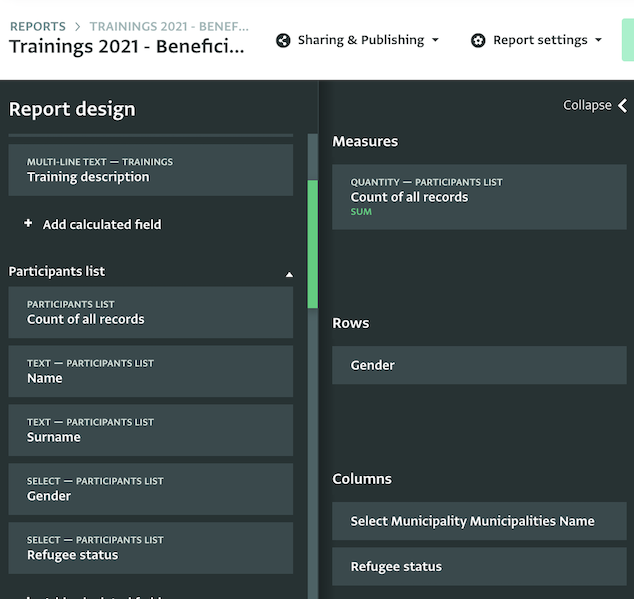Open the Sharing & Publishing dropdown arrow
The image size is (634, 599).
click(x=435, y=40)
